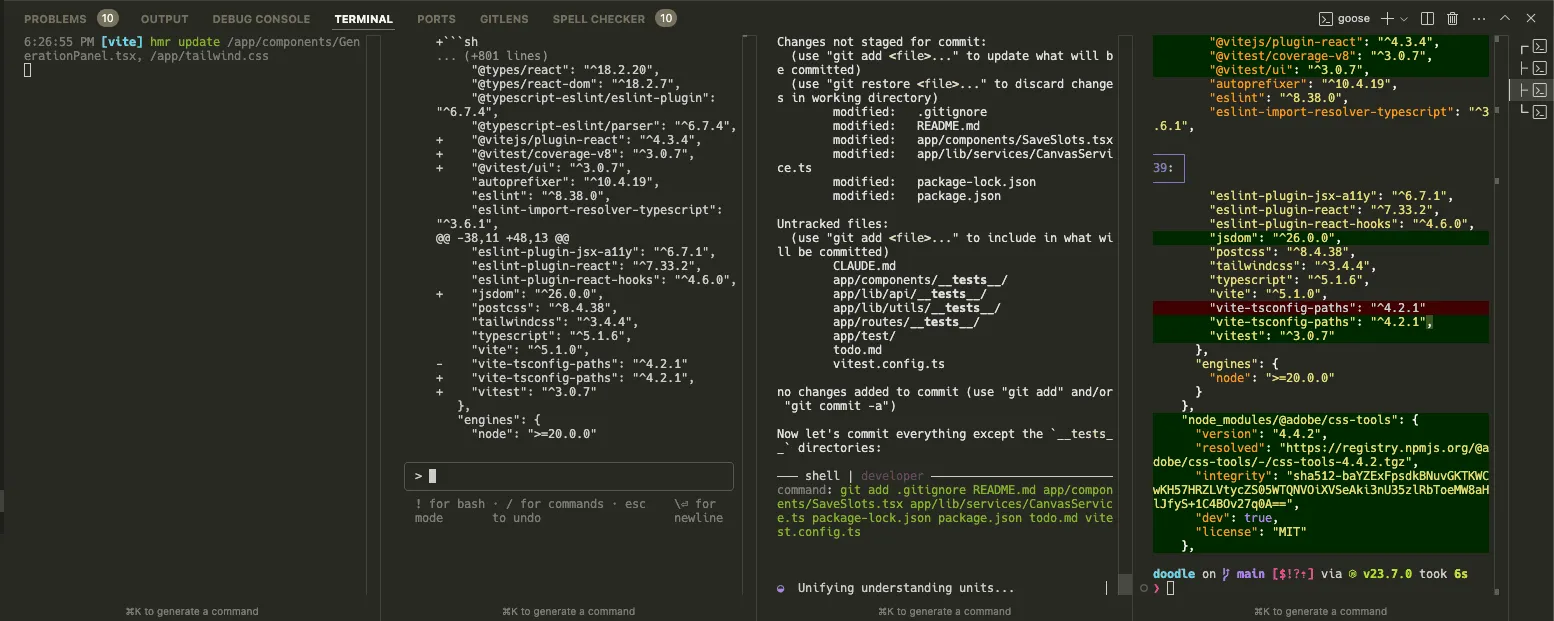The image size is (1554, 621).
Task: Kill the active terminal using the trash icon
Action: coord(1454,17)
